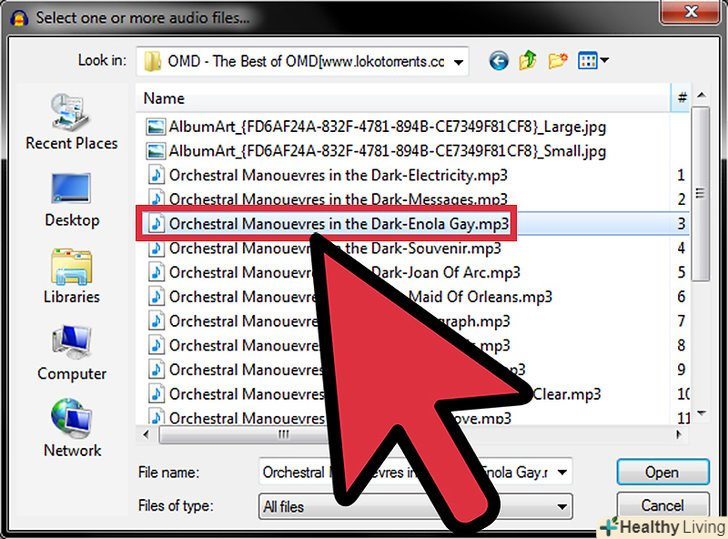Image resolution: width=728 pixels, height=539 pixels.
Task: Select Computer in the places sidebar
Action: coord(72,354)
